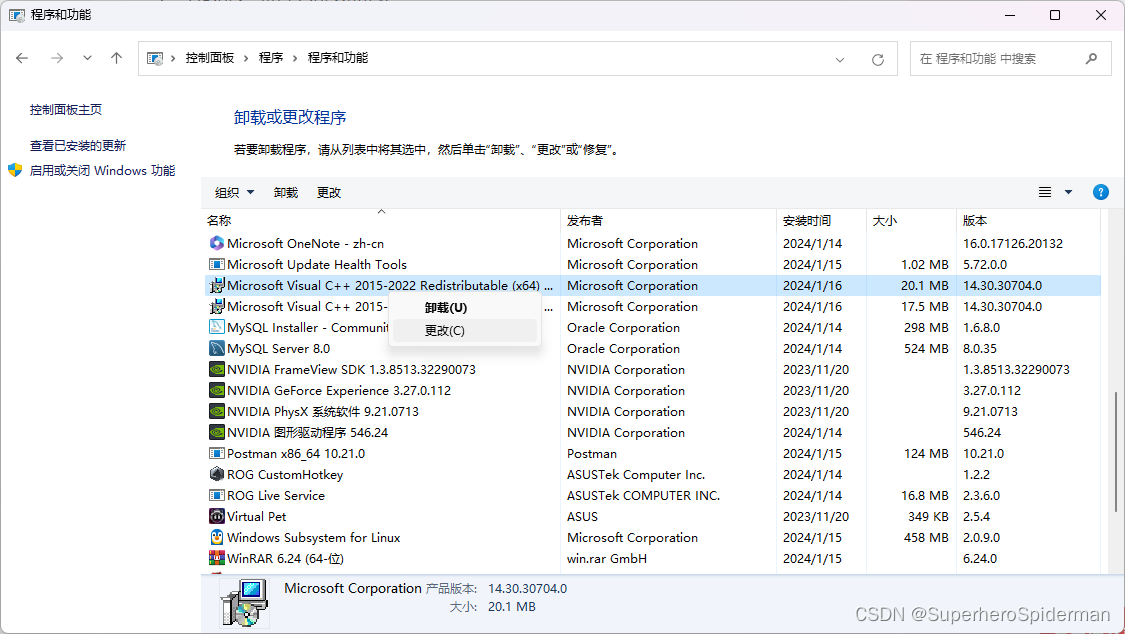This screenshot has width=1125, height=634.
Task: Sort by the 发布者 column header
Action: click(669, 220)
